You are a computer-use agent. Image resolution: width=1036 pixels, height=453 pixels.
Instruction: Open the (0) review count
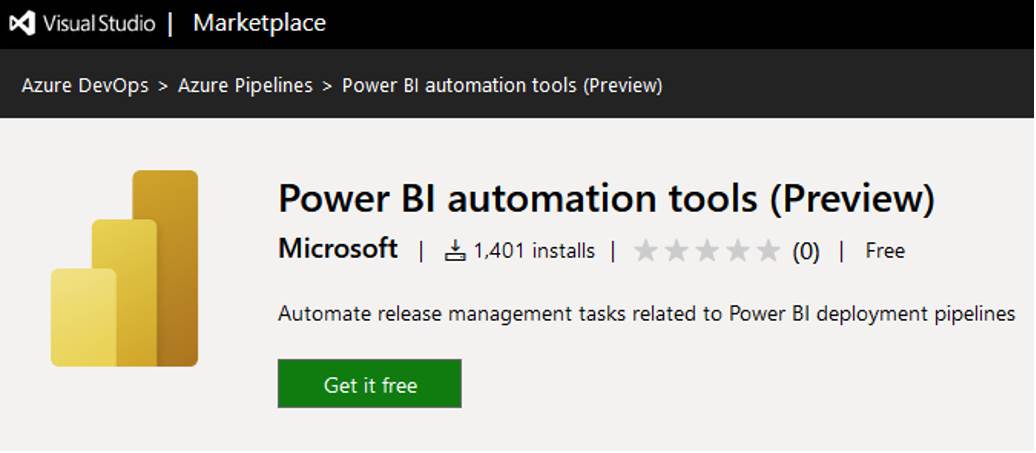(806, 252)
